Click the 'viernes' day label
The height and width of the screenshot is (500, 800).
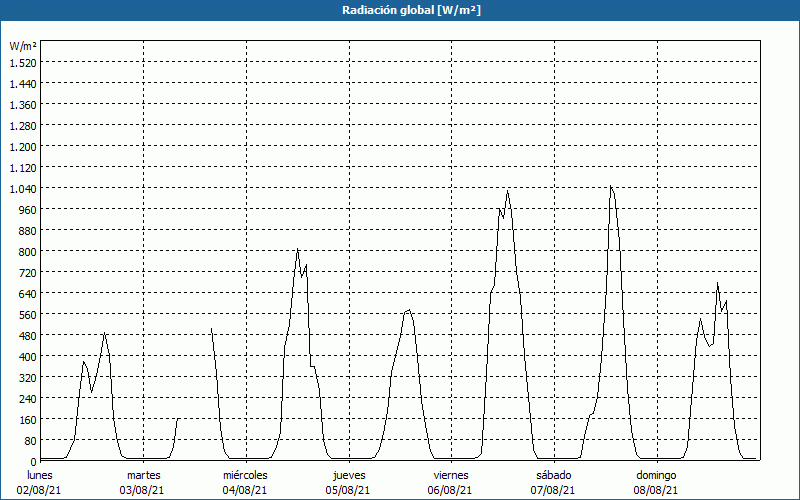(451, 475)
